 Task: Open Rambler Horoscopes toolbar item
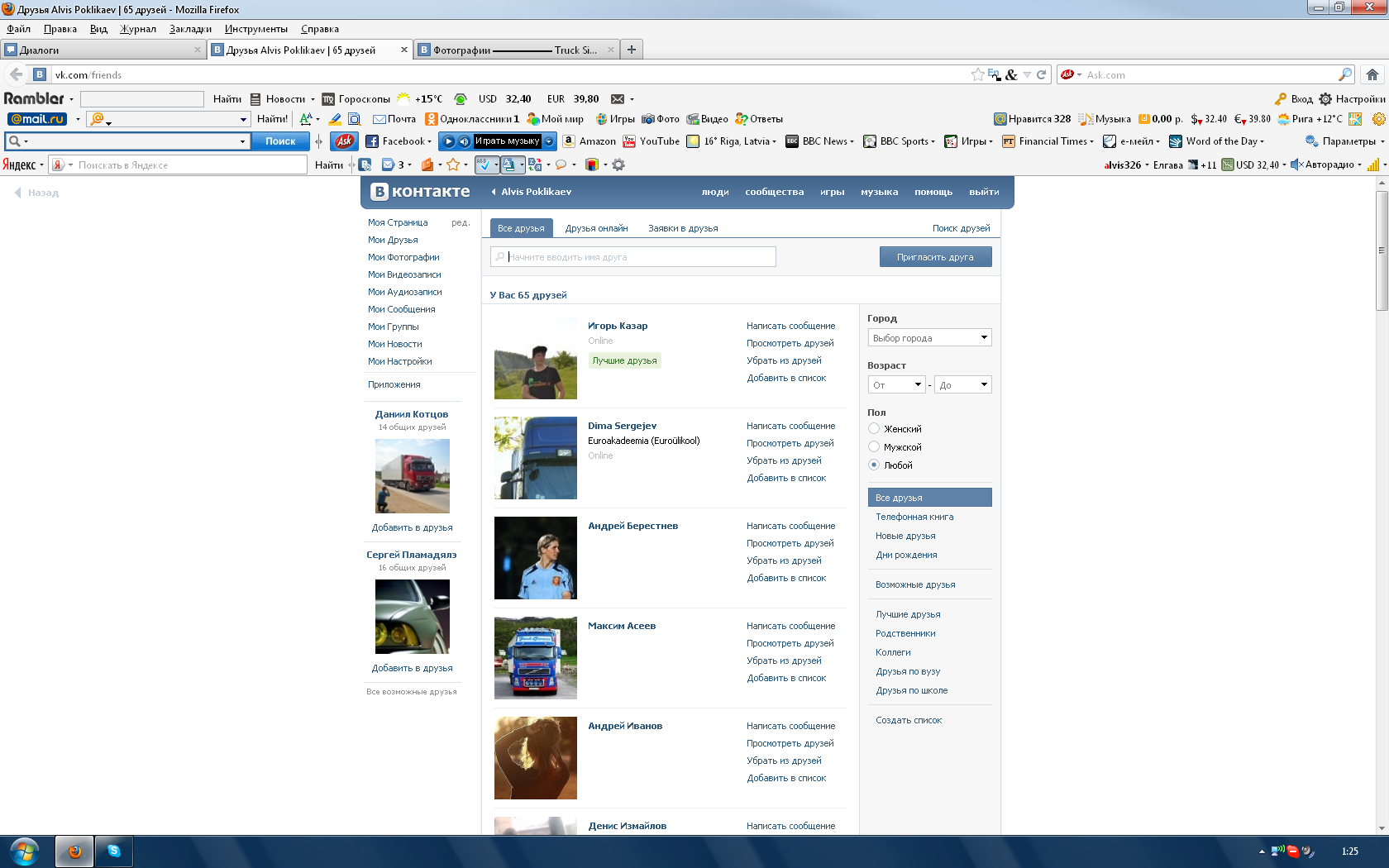[x=356, y=99]
